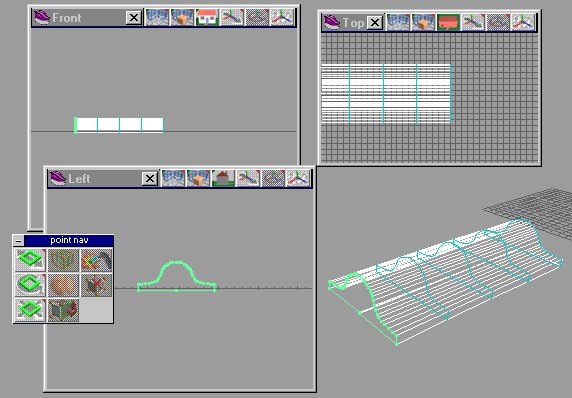Click the red house view icon in Top window
The height and width of the screenshot is (398, 572).
pyautogui.click(x=448, y=22)
